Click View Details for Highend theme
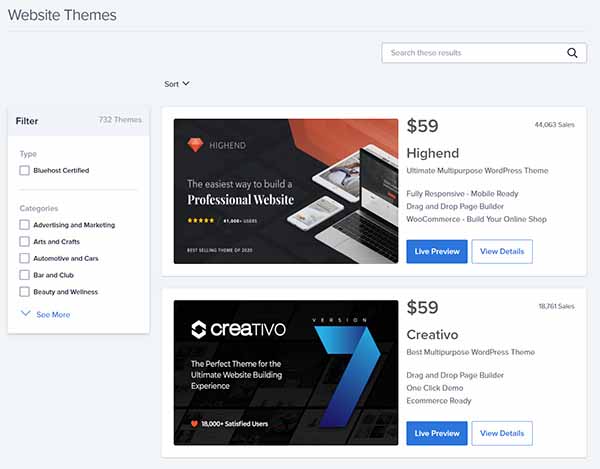The image size is (600, 469). click(502, 251)
